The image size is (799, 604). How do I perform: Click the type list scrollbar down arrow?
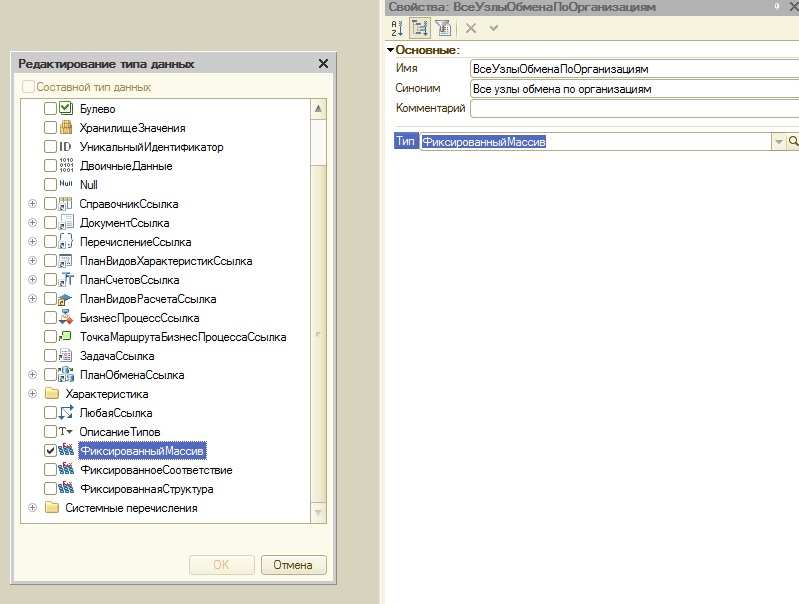318,512
